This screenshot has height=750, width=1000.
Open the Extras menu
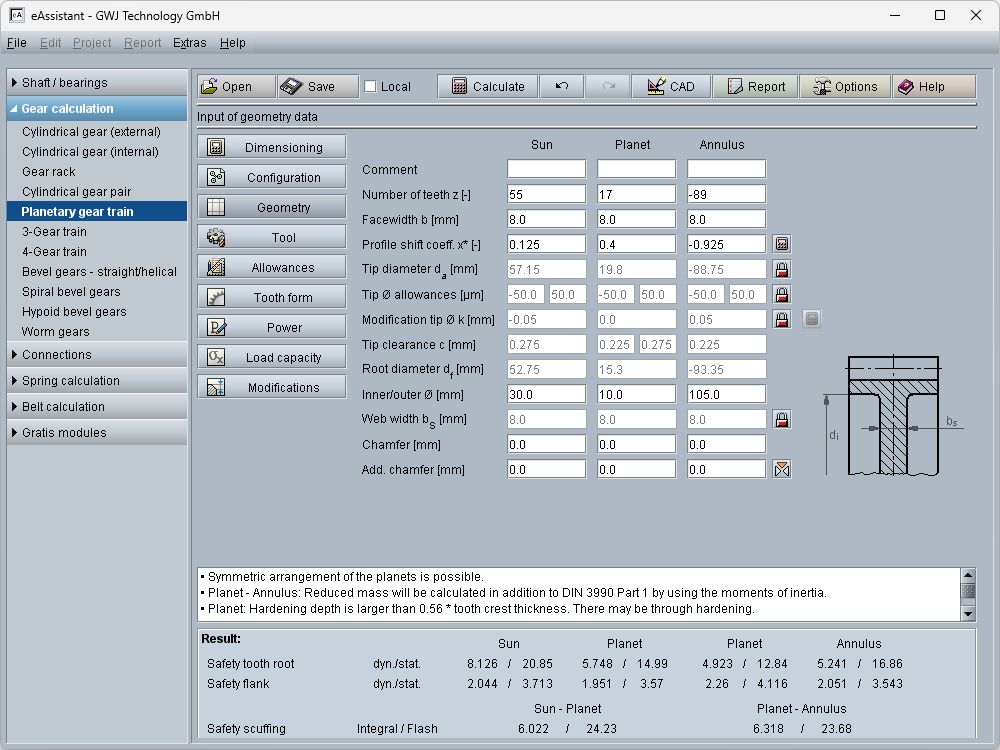[x=189, y=43]
